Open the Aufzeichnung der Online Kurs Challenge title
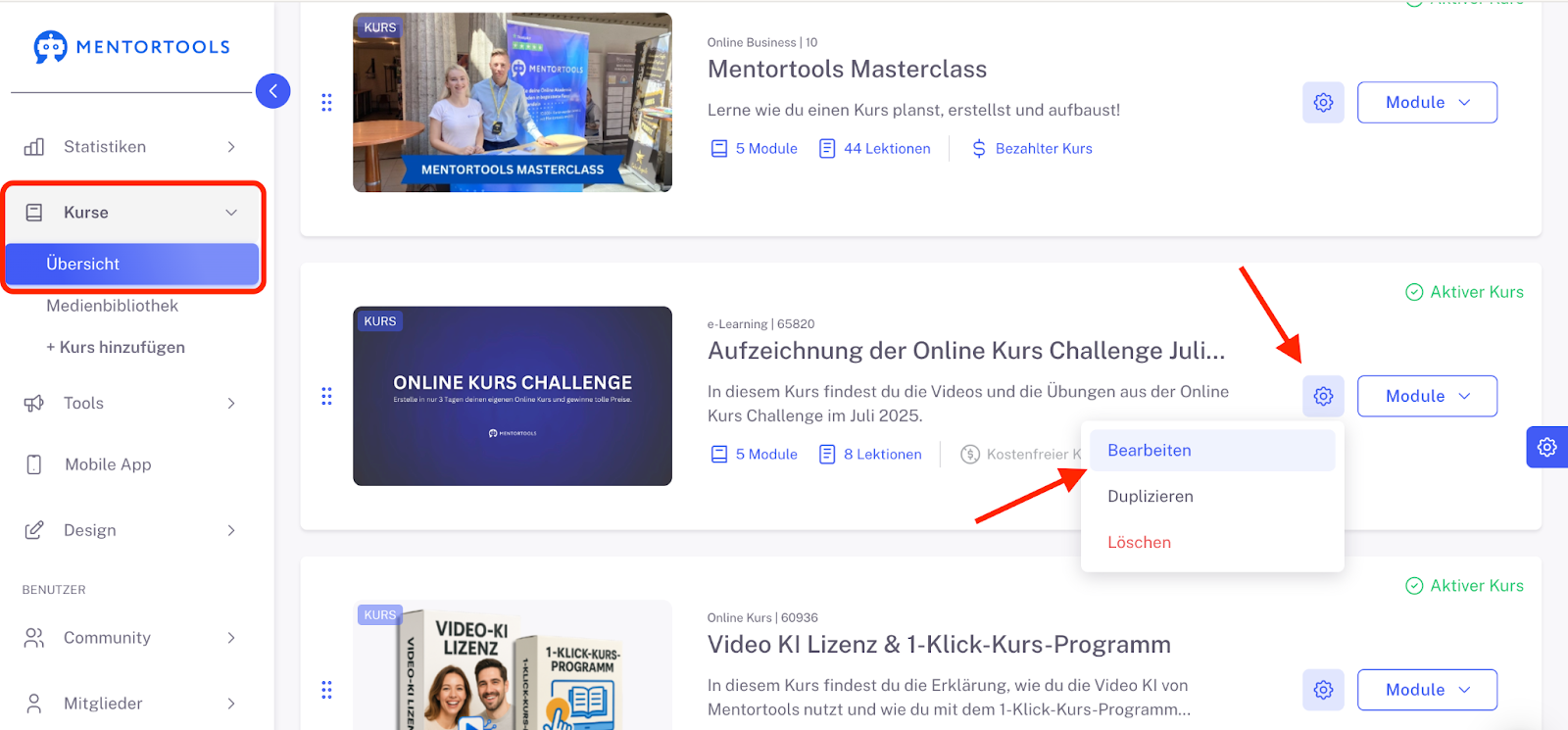 coord(966,351)
